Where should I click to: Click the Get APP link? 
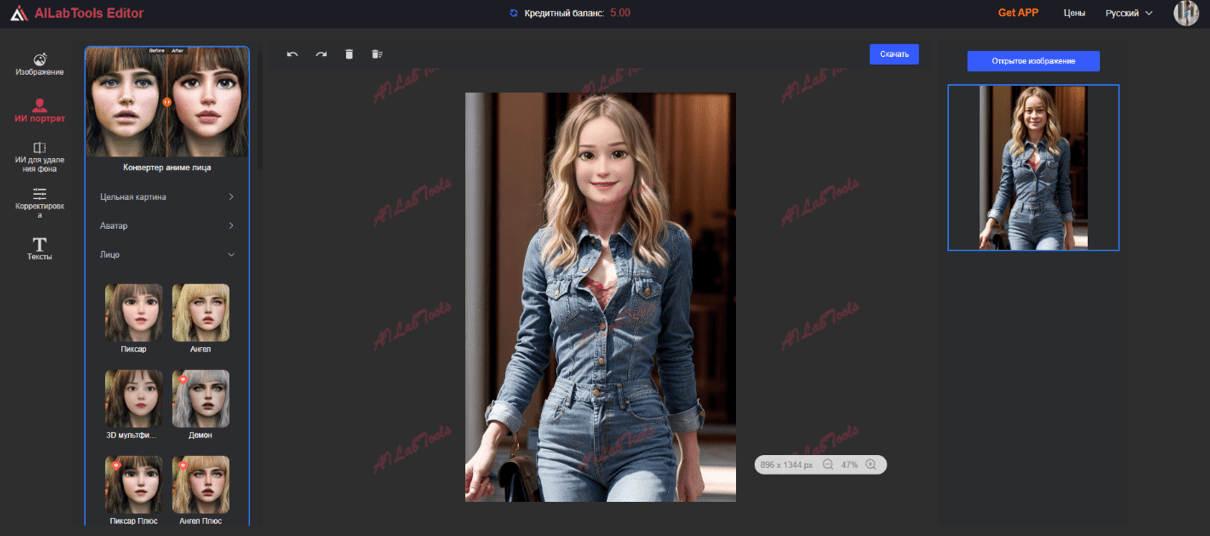tap(1020, 13)
